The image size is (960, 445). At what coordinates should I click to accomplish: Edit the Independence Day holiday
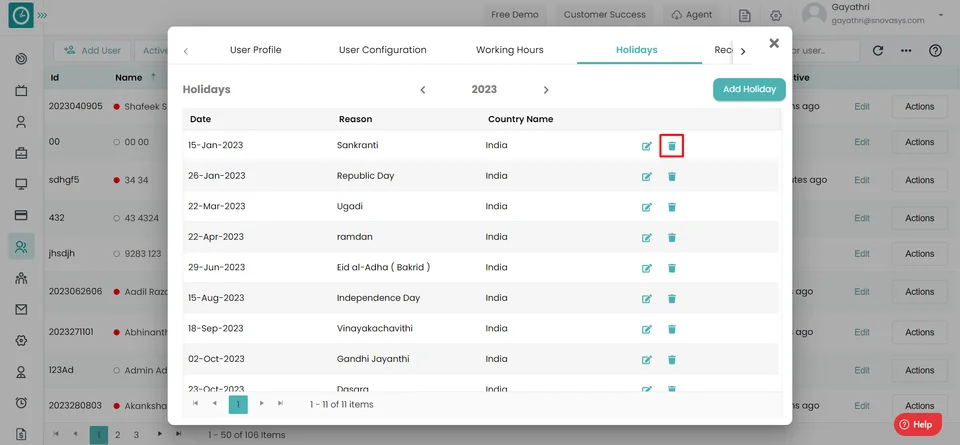click(x=647, y=299)
